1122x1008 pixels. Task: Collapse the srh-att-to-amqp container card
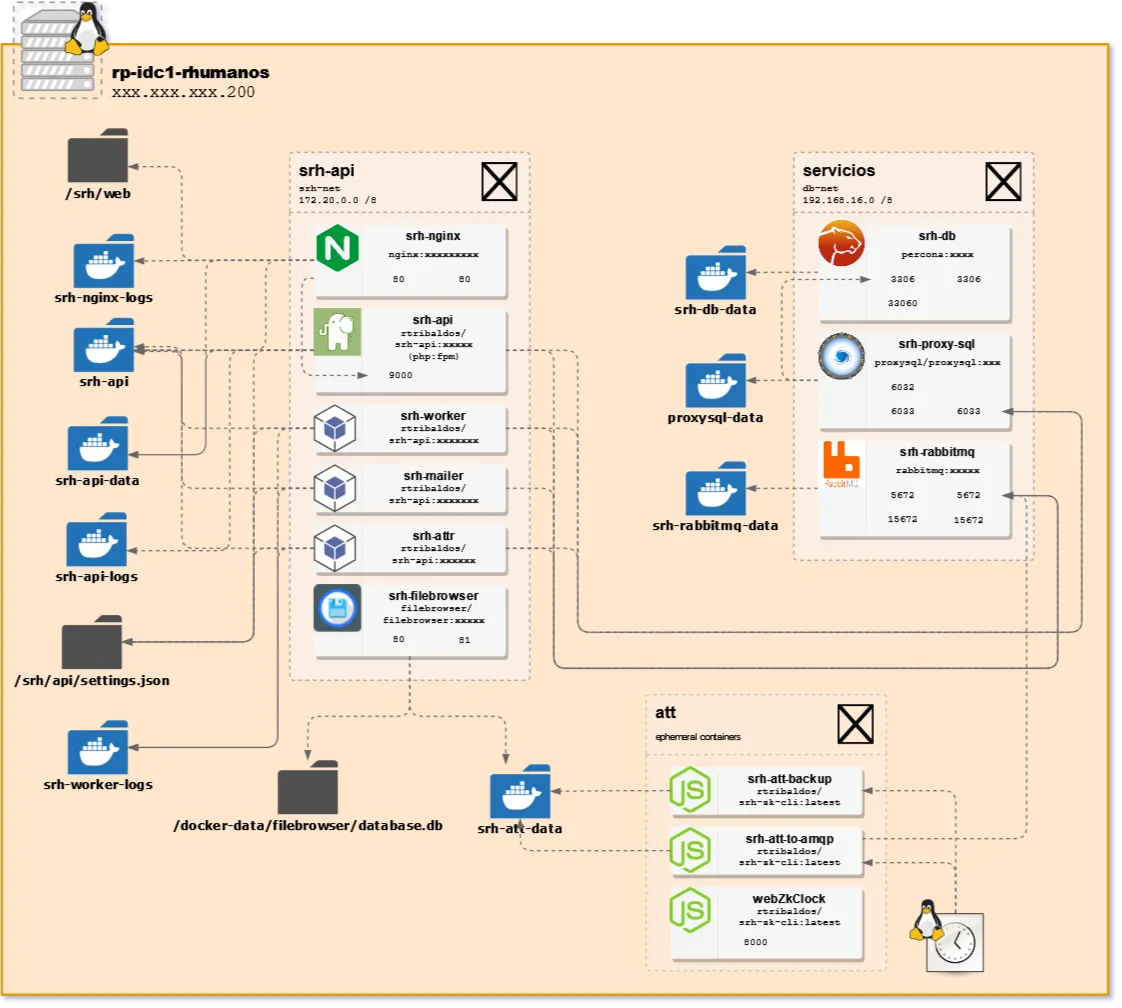click(x=790, y=852)
